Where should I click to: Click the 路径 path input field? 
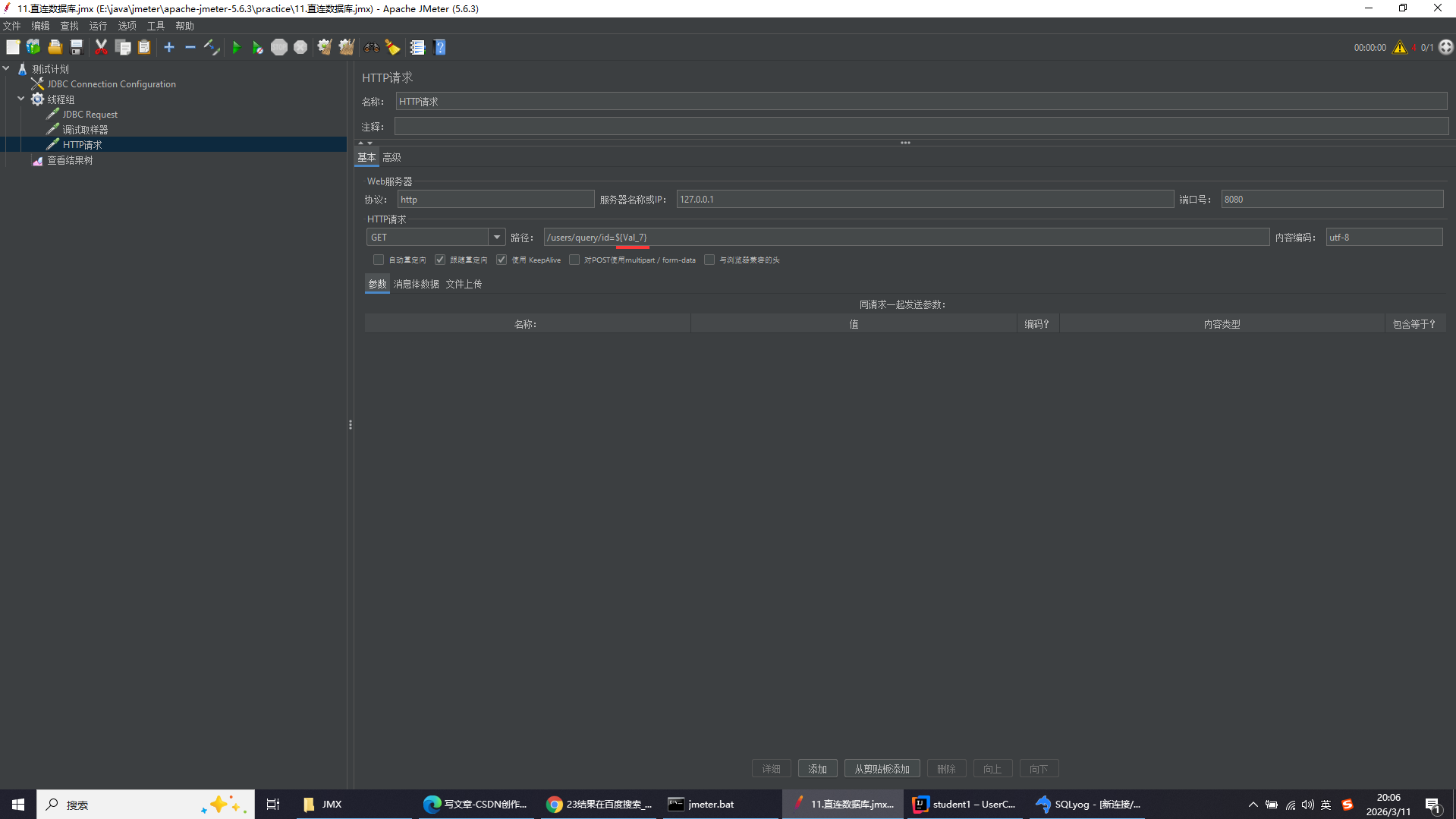point(906,238)
